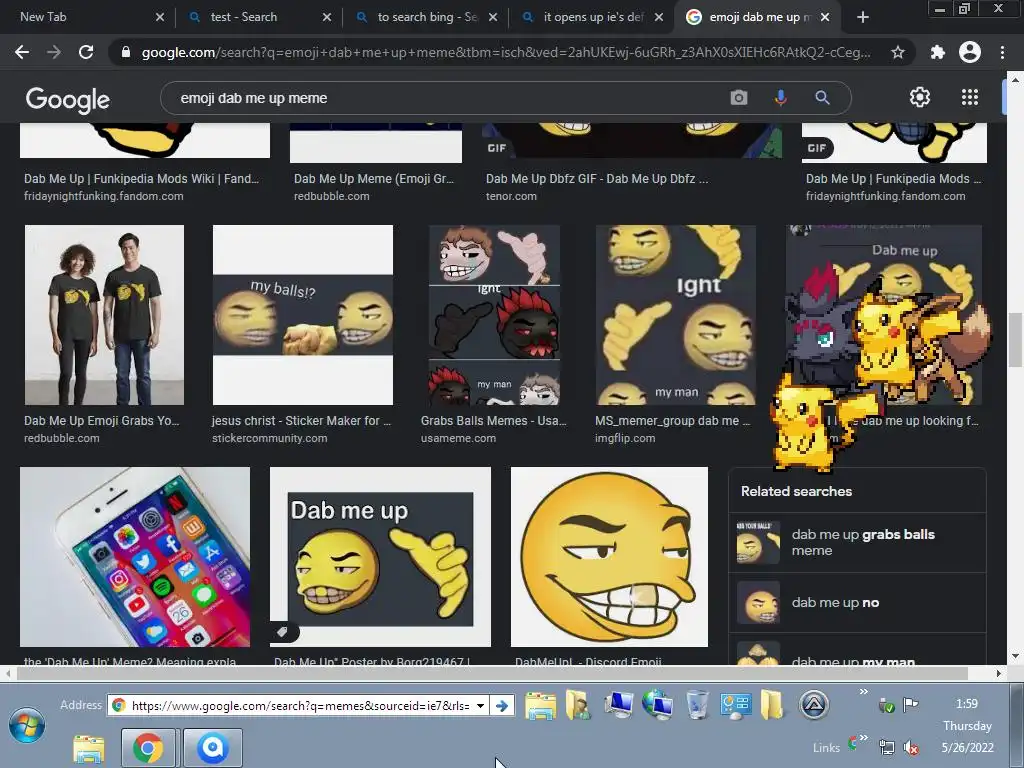The image size is (1024, 768).
Task: Open the 'ignt my man' emoji thumbnail
Action: 676,315
